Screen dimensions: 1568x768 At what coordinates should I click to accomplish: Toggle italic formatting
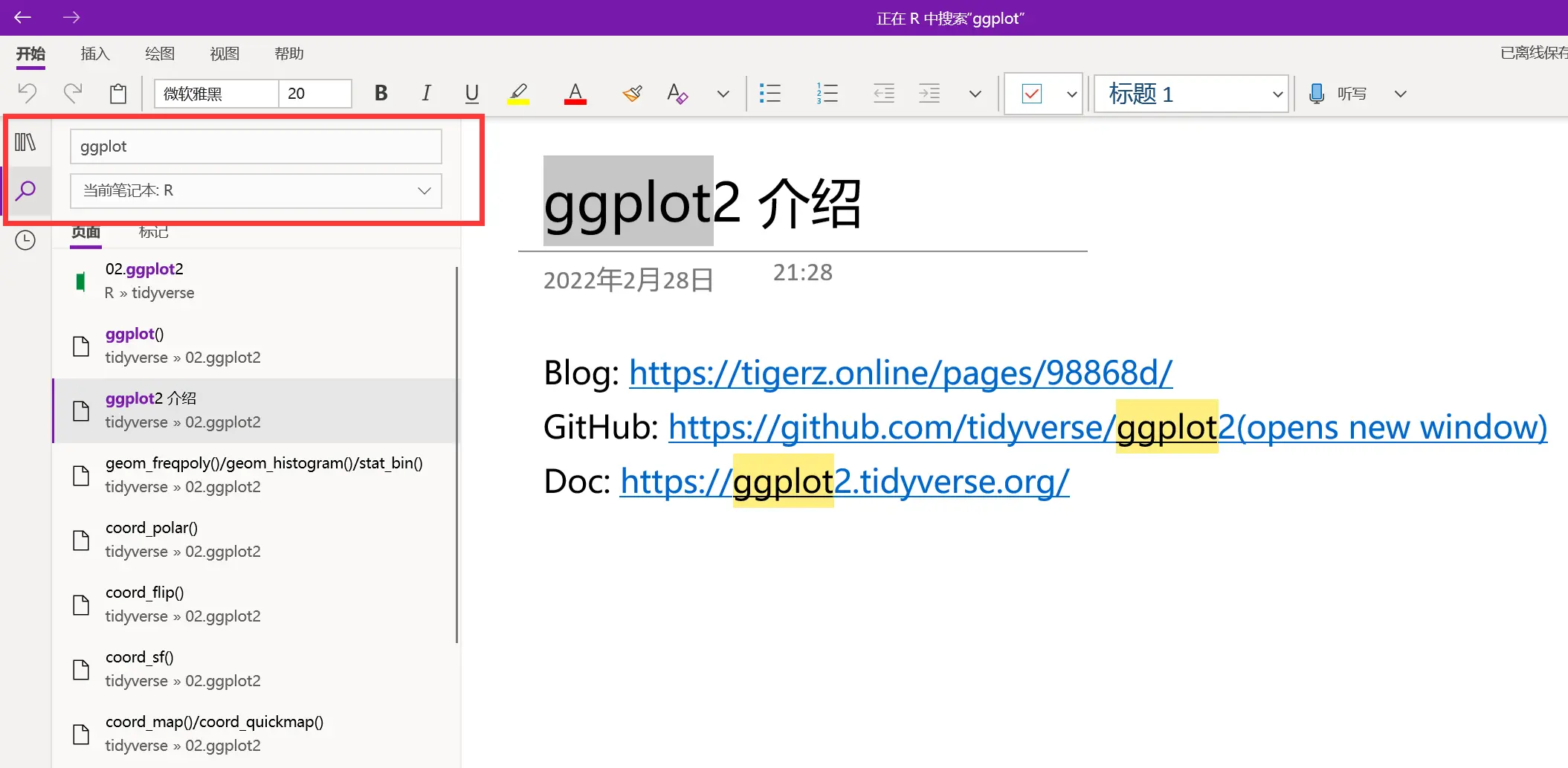[426, 94]
